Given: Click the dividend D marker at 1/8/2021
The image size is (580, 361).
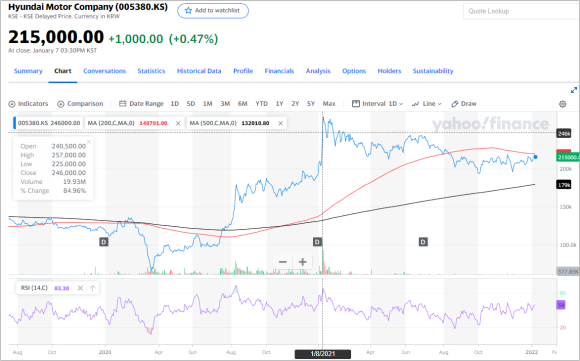Looking at the screenshot, I should click(317, 242).
